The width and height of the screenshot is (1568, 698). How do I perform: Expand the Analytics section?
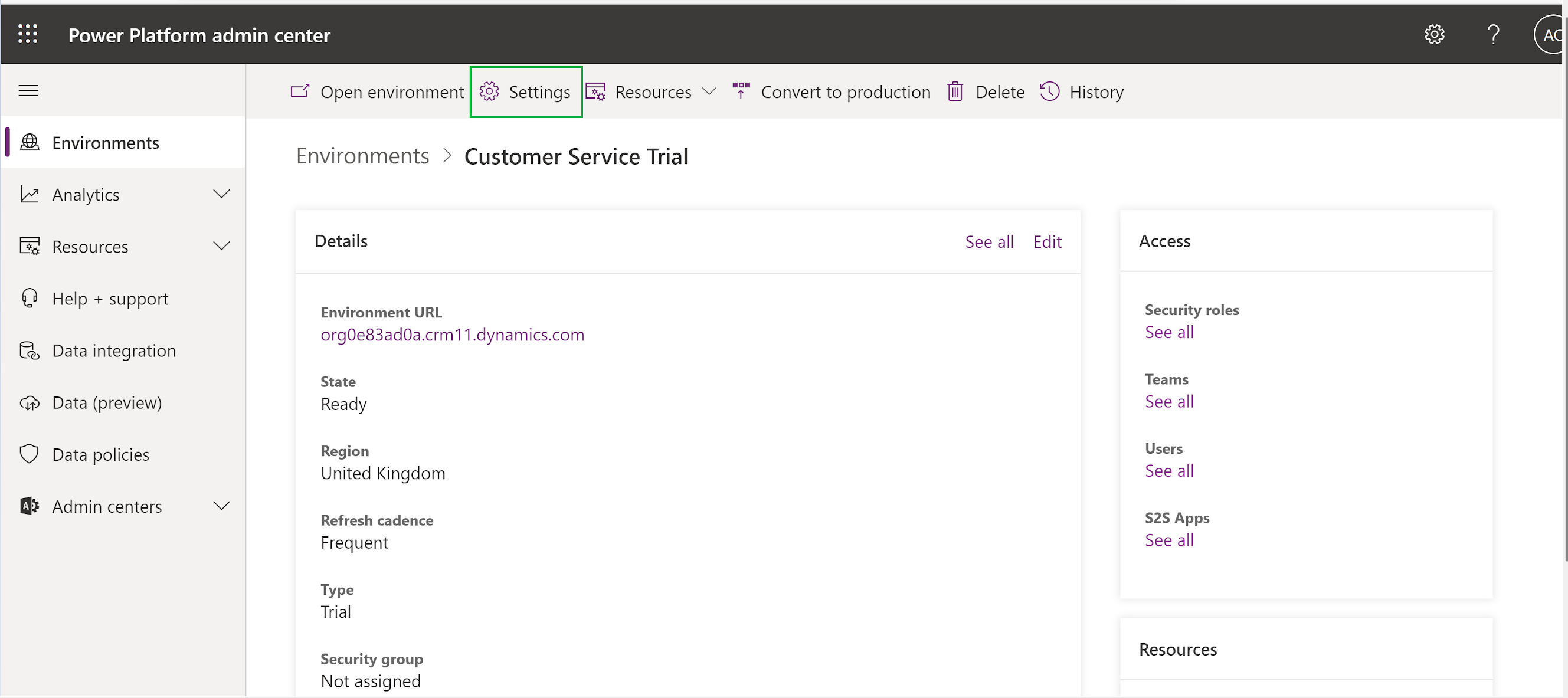click(222, 194)
